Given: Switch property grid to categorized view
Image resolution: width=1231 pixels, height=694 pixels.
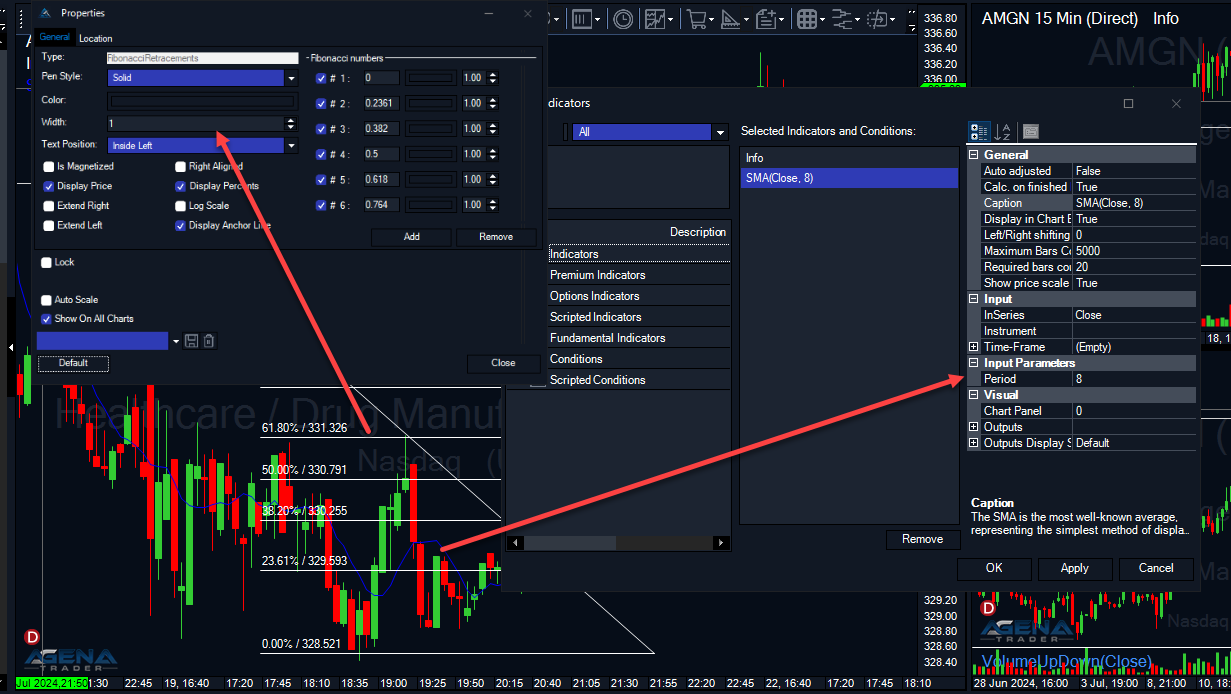Looking at the screenshot, I should [980, 132].
